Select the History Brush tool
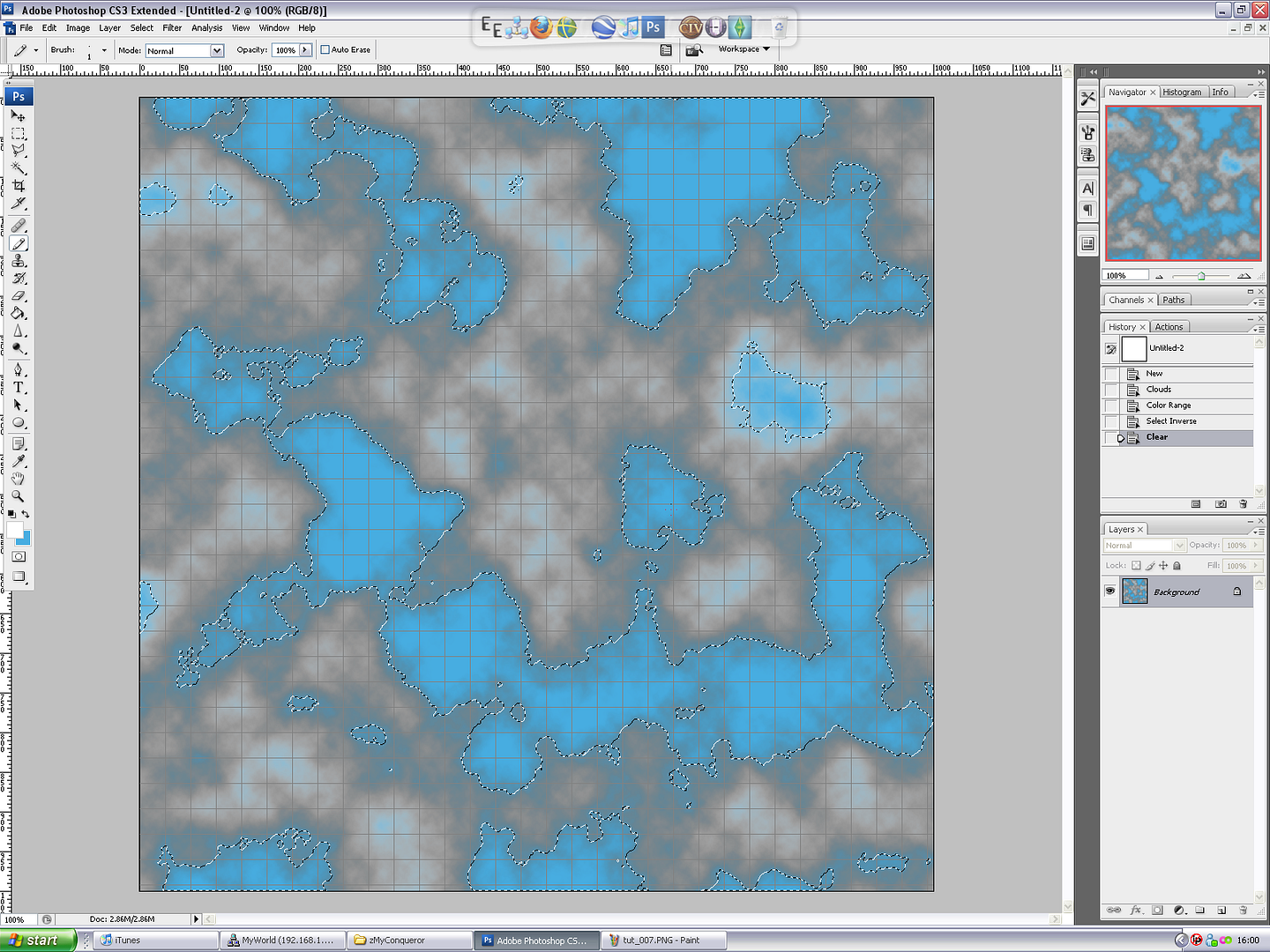This screenshot has width=1270, height=952. [x=18, y=279]
